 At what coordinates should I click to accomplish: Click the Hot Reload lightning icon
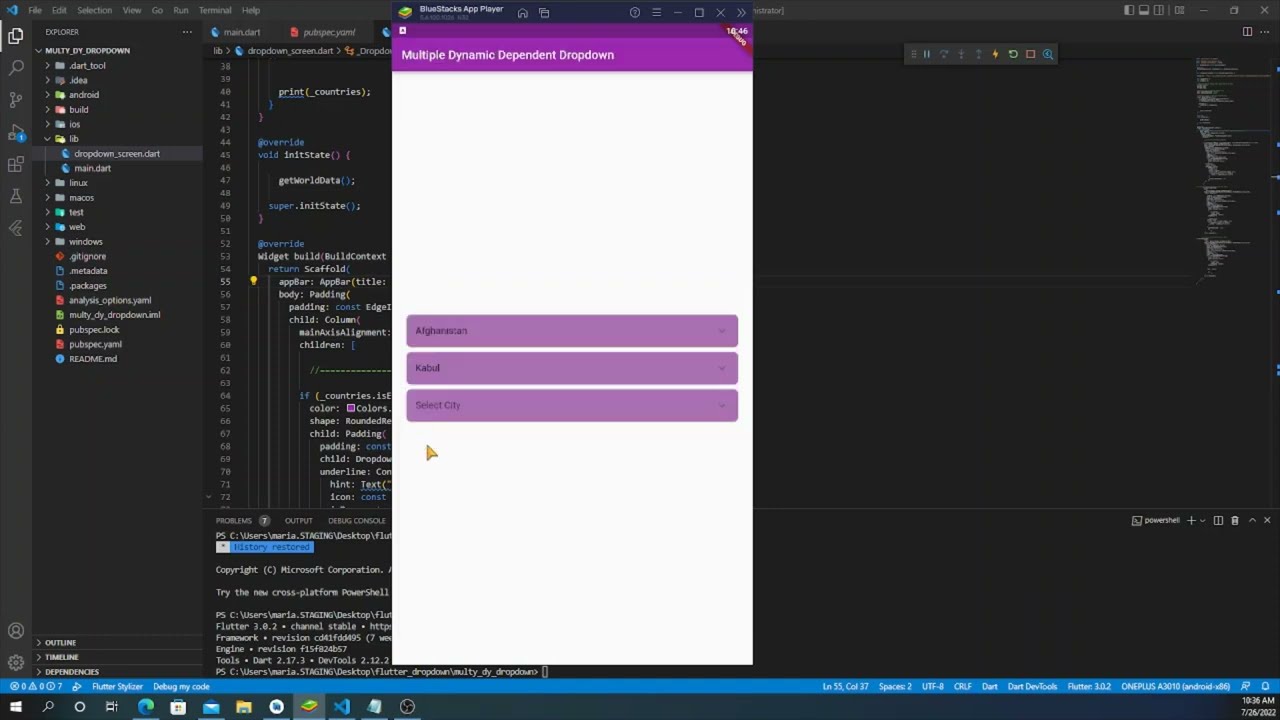click(995, 54)
